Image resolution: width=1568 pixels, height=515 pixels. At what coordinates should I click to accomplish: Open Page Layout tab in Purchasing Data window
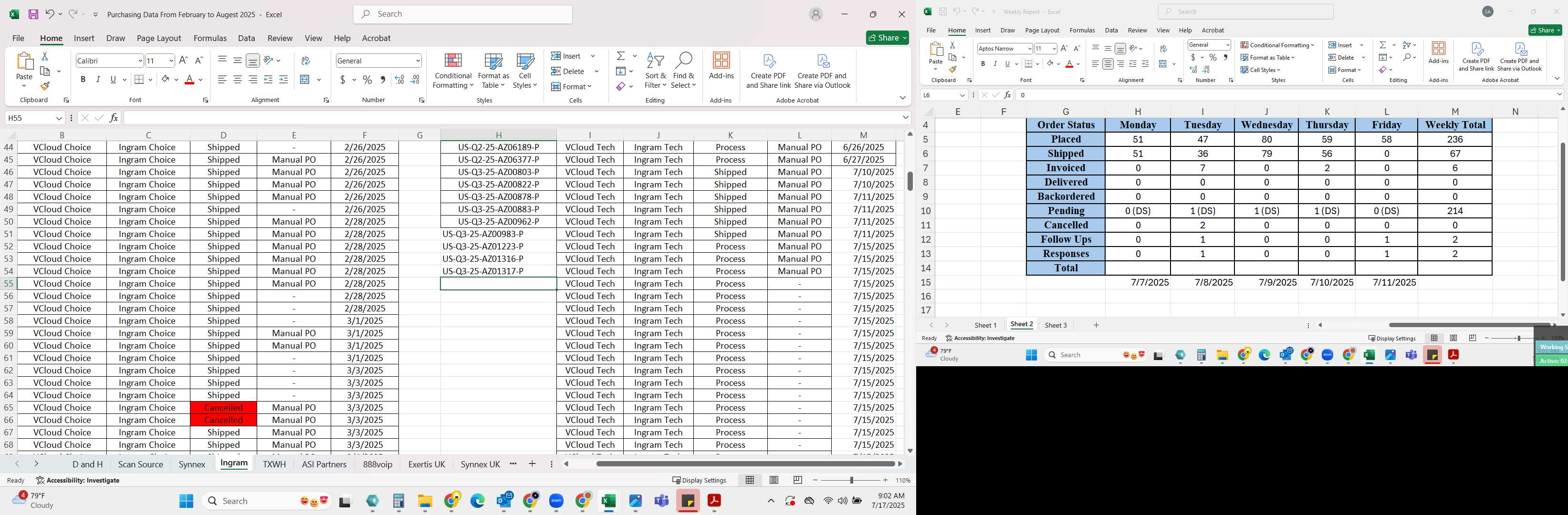coord(159,38)
